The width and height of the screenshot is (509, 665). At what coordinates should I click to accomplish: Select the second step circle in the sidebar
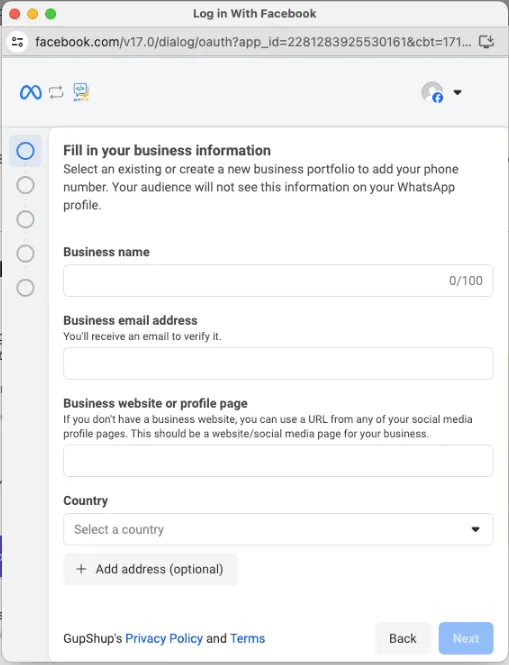(x=25, y=185)
